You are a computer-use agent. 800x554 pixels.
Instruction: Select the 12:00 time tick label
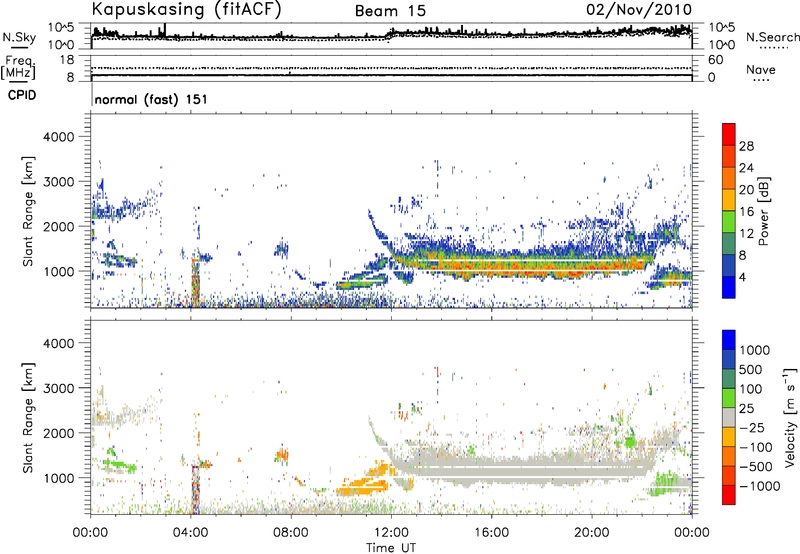pos(391,533)
